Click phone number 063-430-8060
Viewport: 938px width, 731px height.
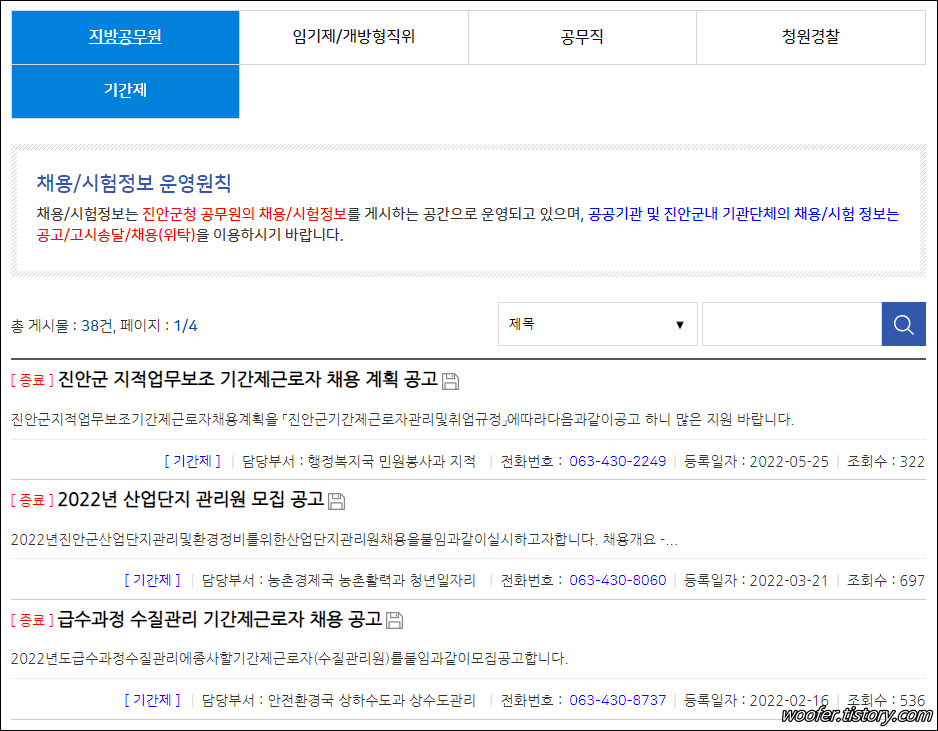[617, 580]
